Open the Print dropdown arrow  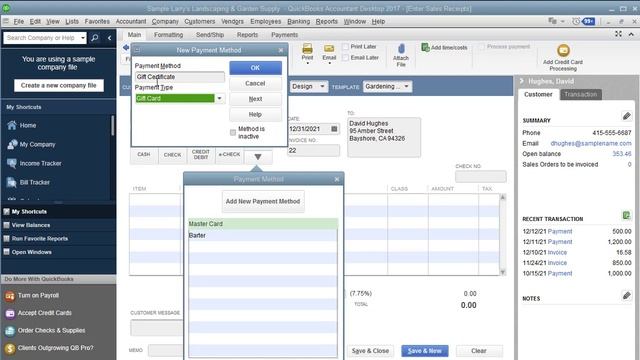[307, 64]
